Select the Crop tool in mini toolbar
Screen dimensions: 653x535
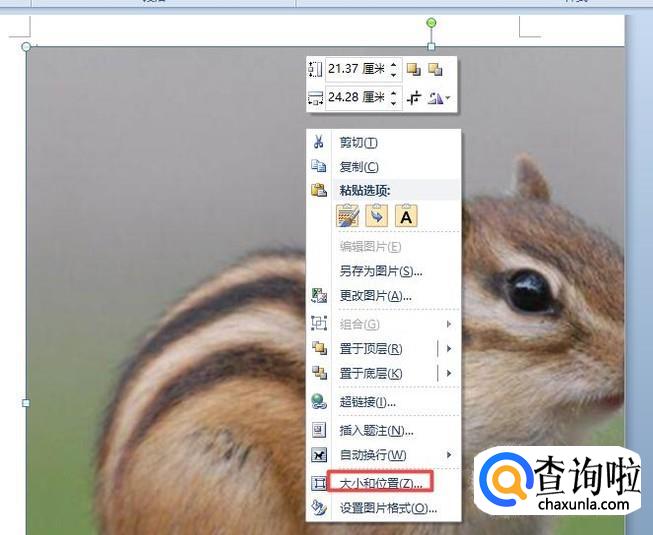(414, 98)
